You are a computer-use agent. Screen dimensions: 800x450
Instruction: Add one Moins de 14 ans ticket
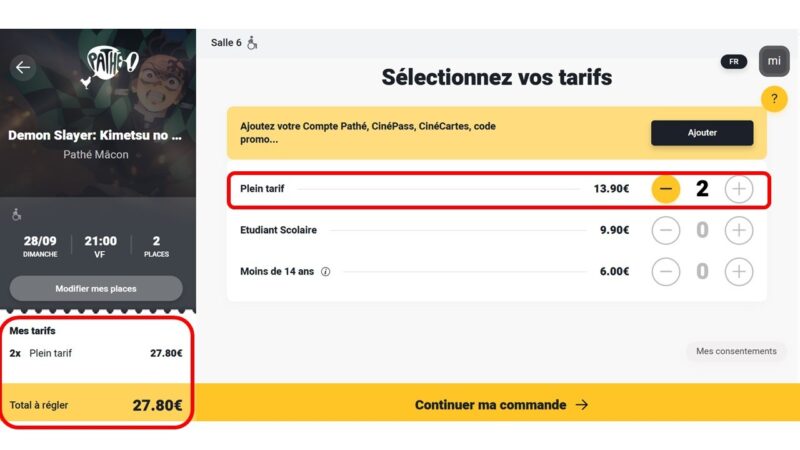coord(738,271)
